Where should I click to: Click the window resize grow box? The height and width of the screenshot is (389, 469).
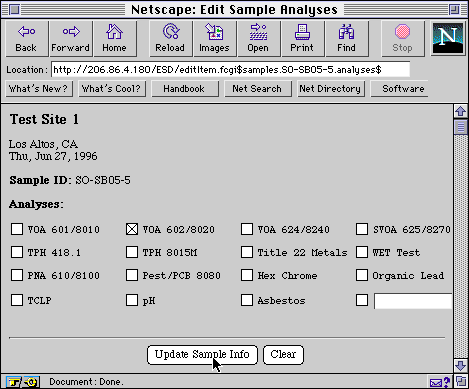click(461, 381)
